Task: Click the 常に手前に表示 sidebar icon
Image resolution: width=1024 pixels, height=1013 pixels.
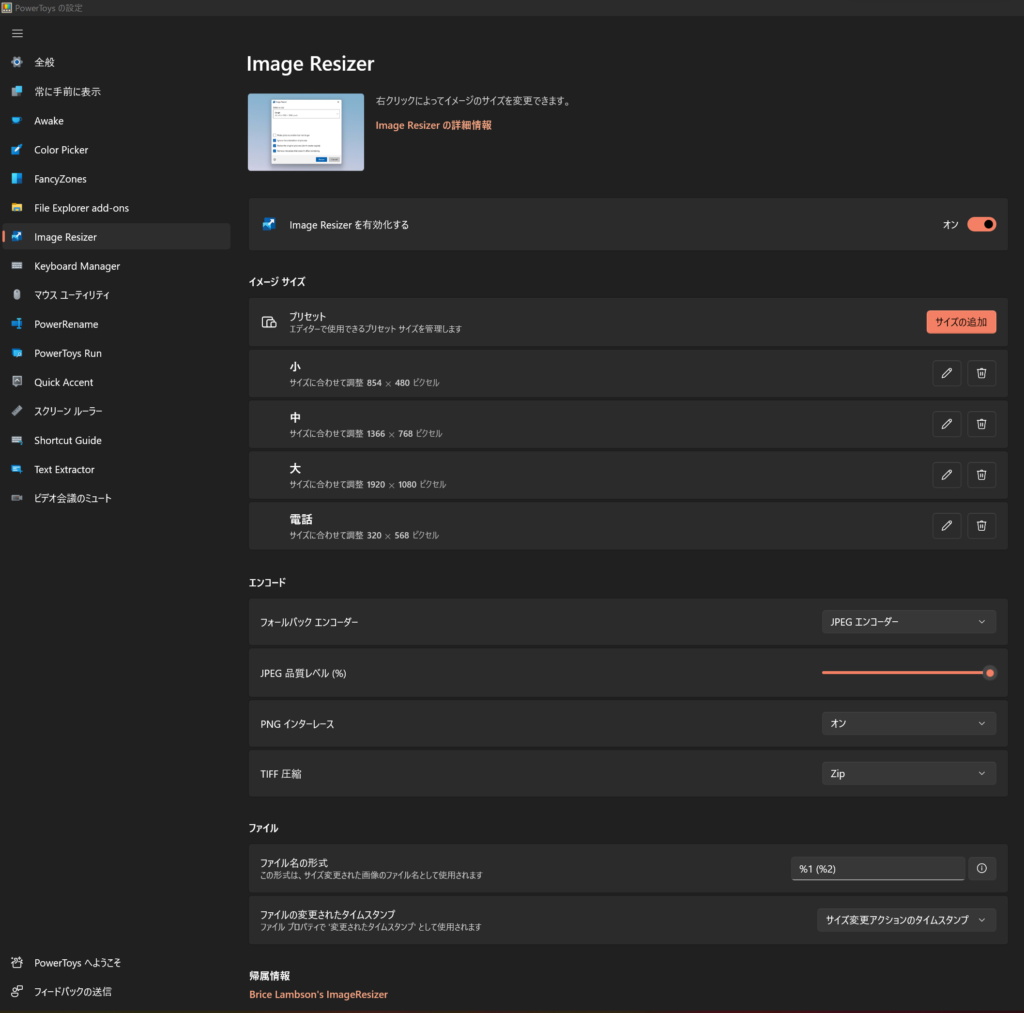Action: coord(17,91)
